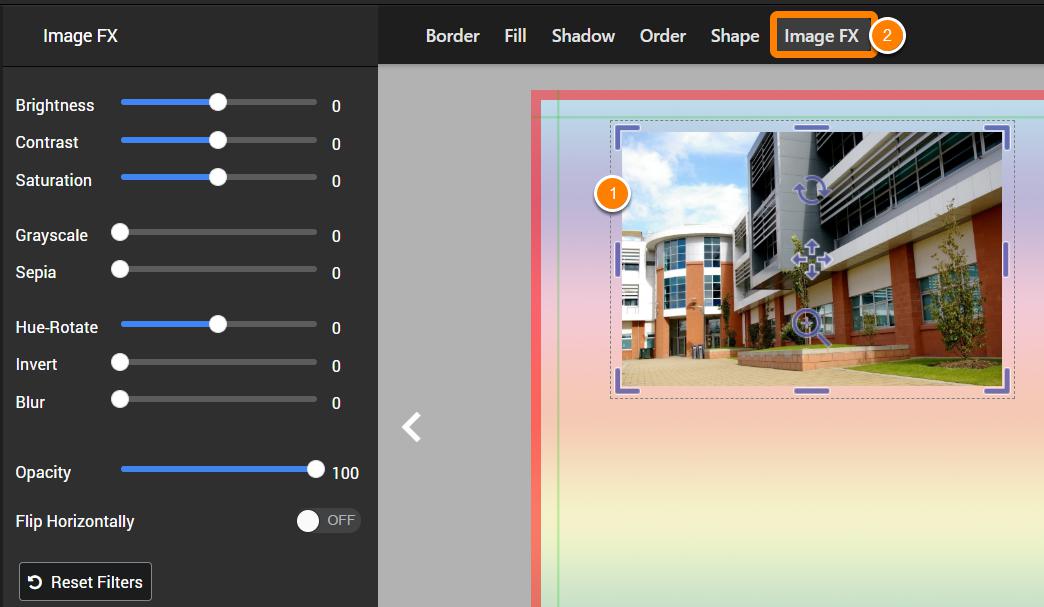Click the left-edge middle handle of the image
The height and width of the screenshot is (607, 1044).
(618, 259)
